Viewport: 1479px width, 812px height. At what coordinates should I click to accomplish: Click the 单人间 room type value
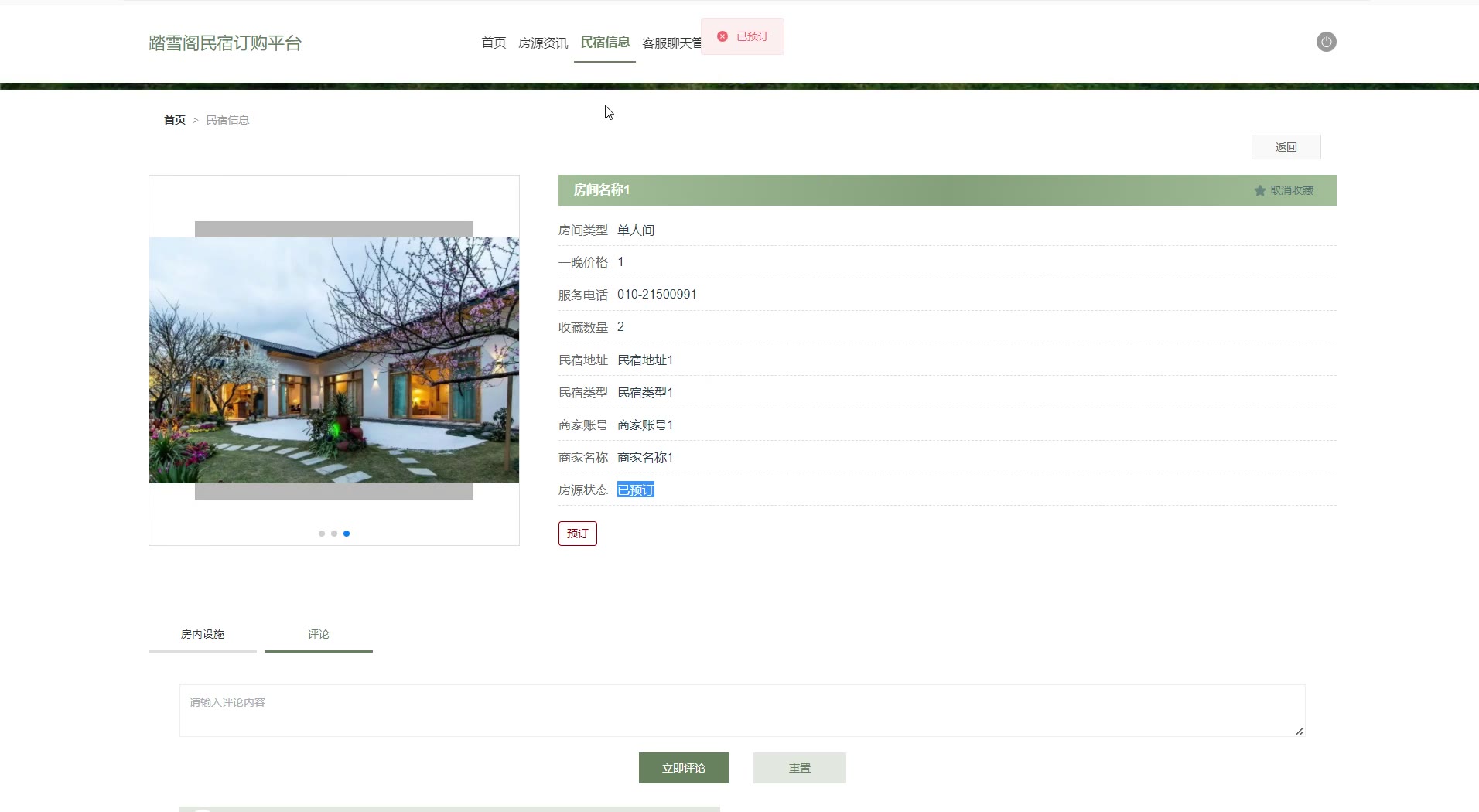(636, 230)
